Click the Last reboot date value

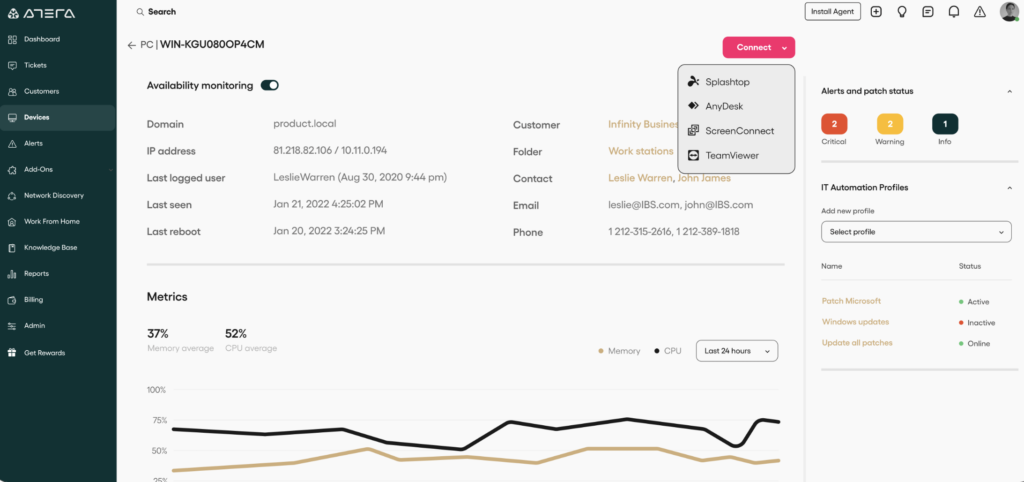click(329, 231)
